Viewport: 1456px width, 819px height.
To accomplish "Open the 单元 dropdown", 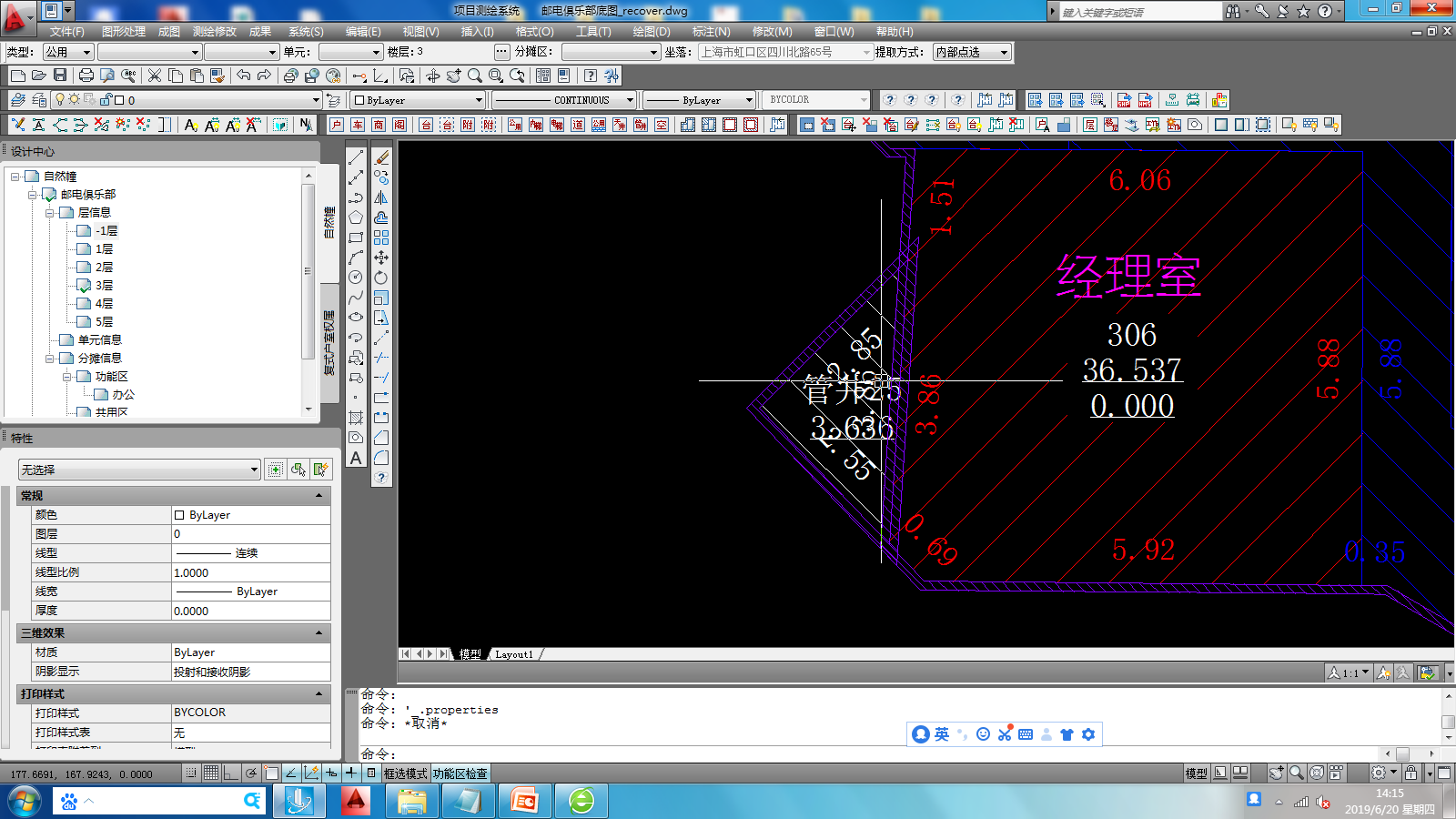I will click(x=350, y=53).
